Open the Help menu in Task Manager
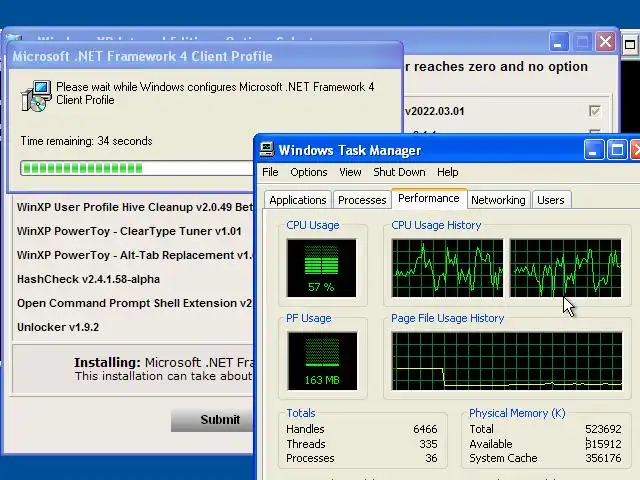The height and width of the screenshot is (480, 640). pos(447,172)
